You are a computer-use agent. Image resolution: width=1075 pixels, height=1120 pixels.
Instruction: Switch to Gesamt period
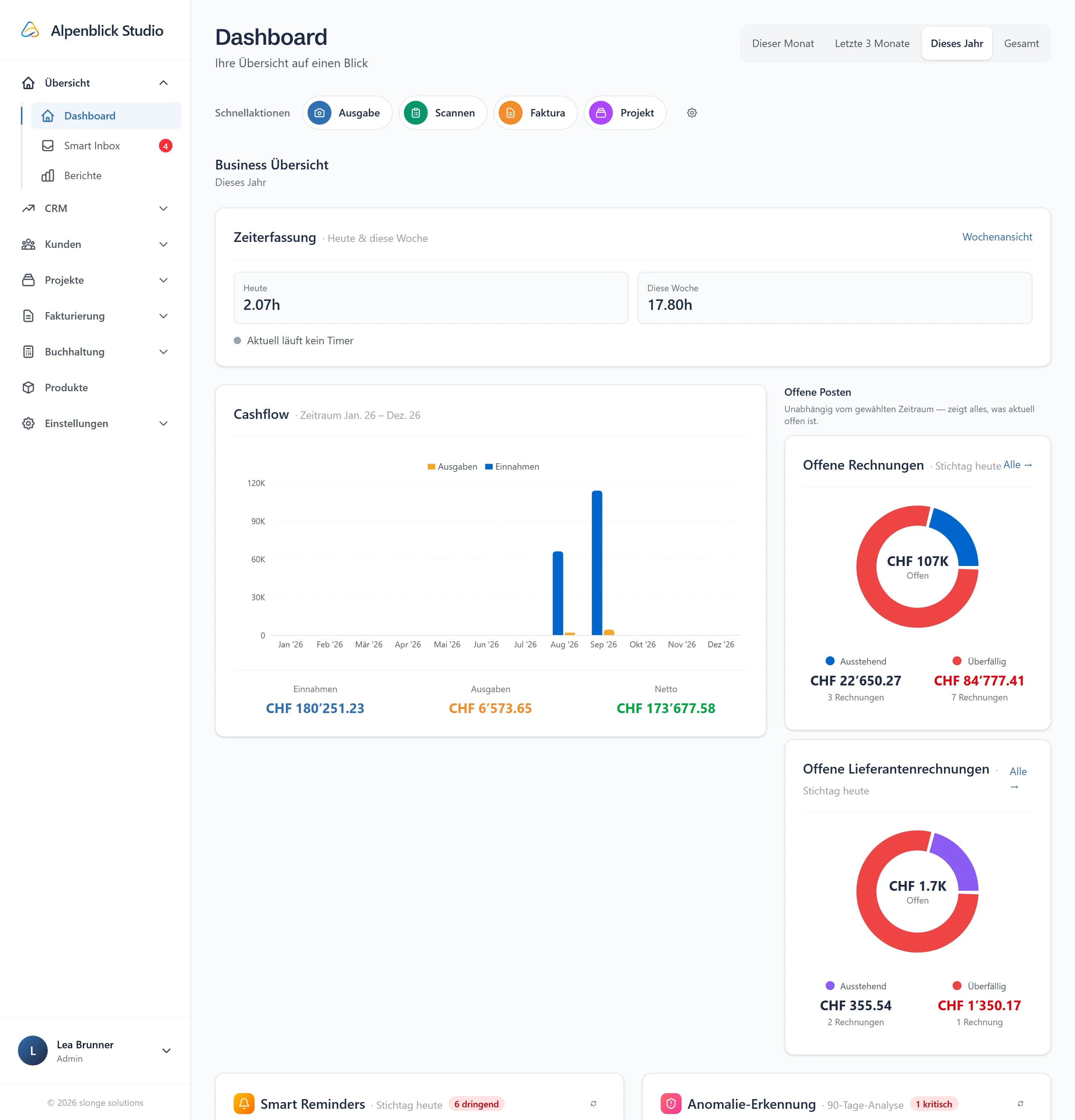click(x=1021, y=43)
